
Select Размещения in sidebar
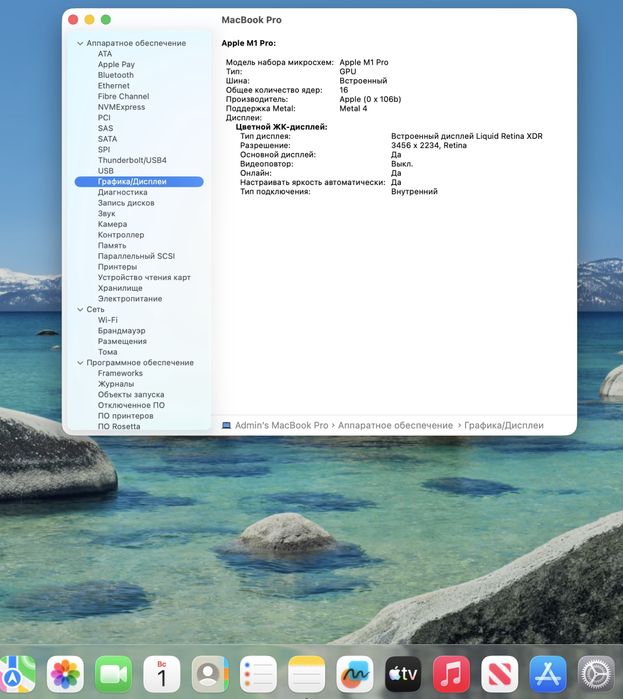122,341
